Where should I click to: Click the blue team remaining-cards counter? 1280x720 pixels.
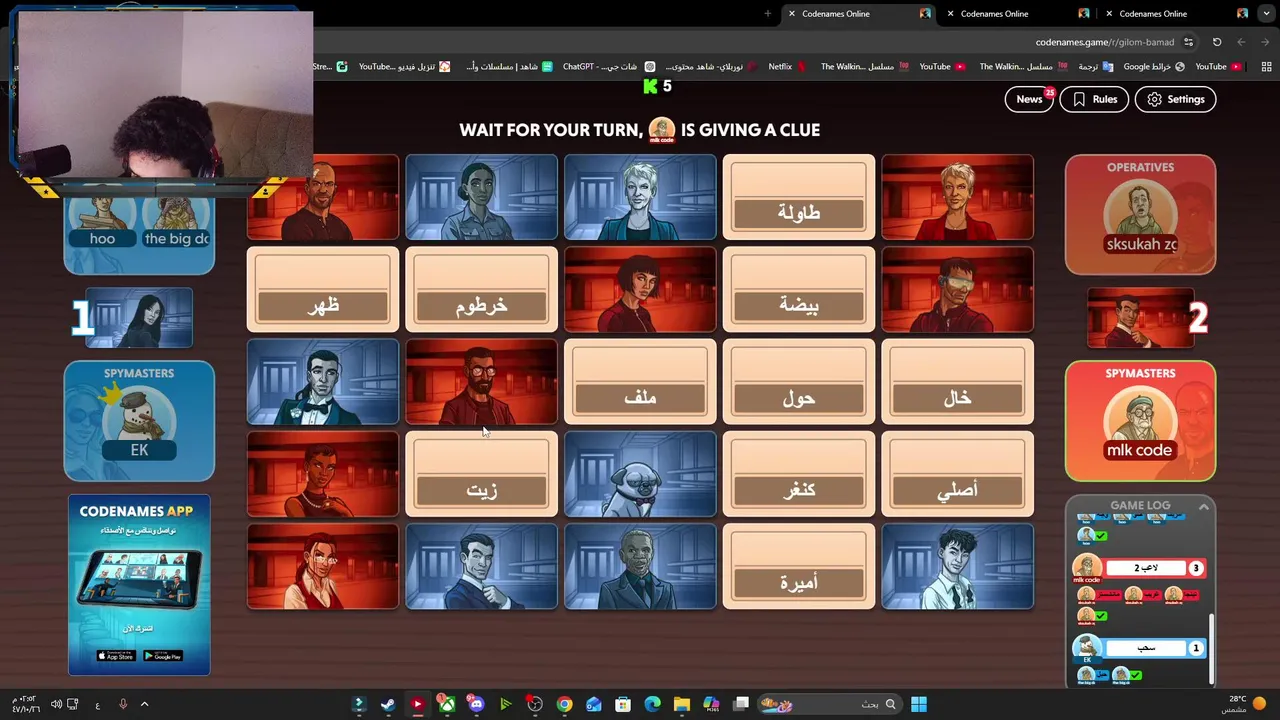(131, 318)
